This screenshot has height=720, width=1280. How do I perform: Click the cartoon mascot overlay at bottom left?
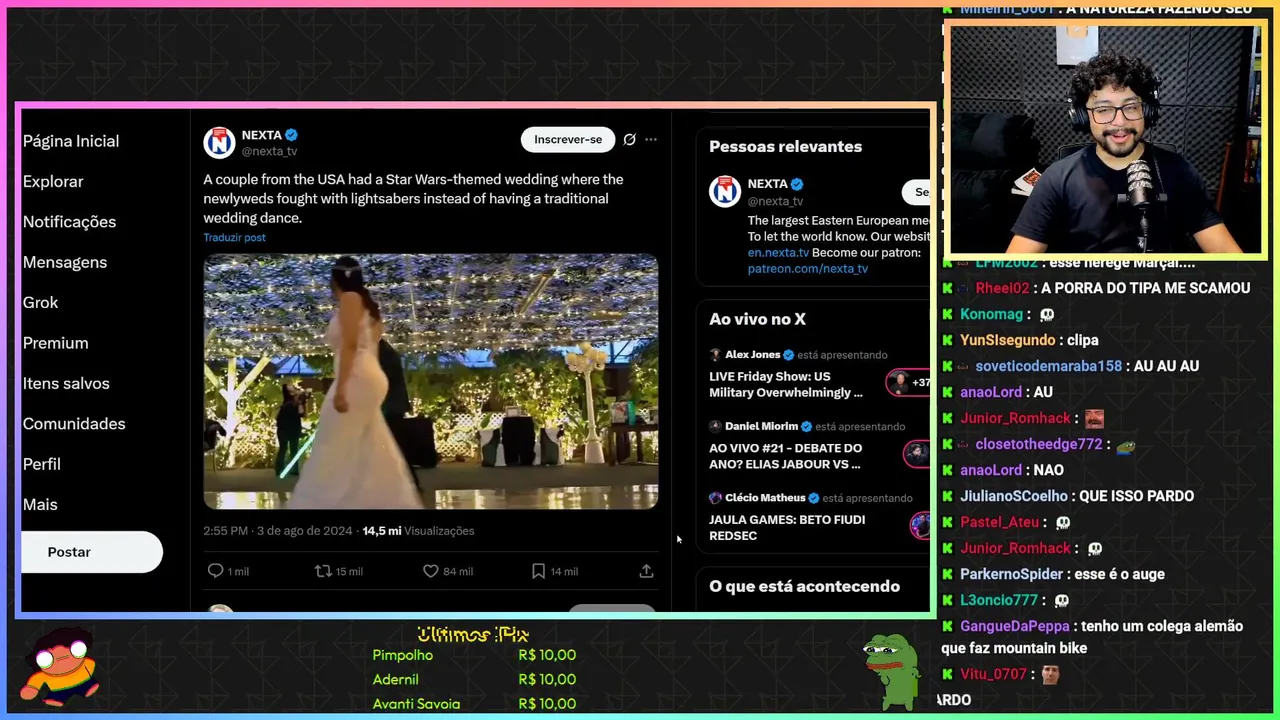tap(62, 667)
